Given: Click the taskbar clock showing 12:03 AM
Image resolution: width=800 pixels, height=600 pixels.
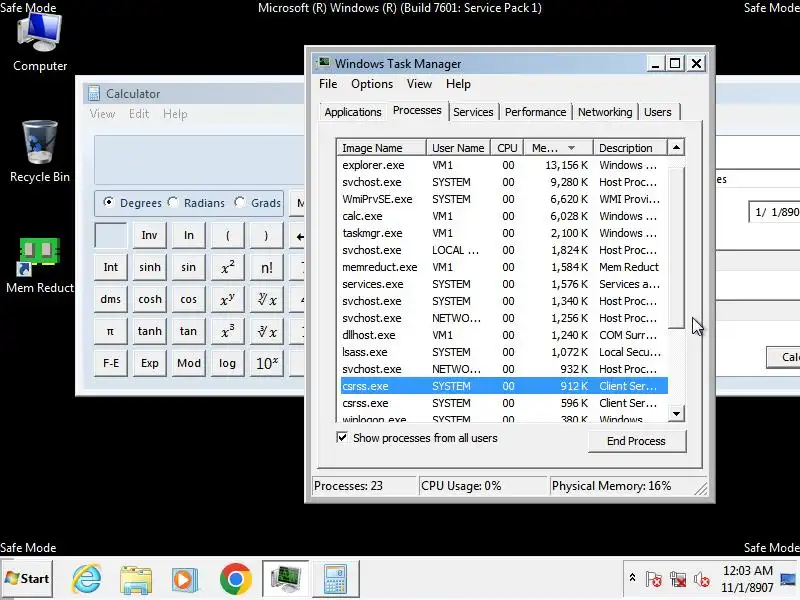Looking at the screenshot, I should pos(747,579).
